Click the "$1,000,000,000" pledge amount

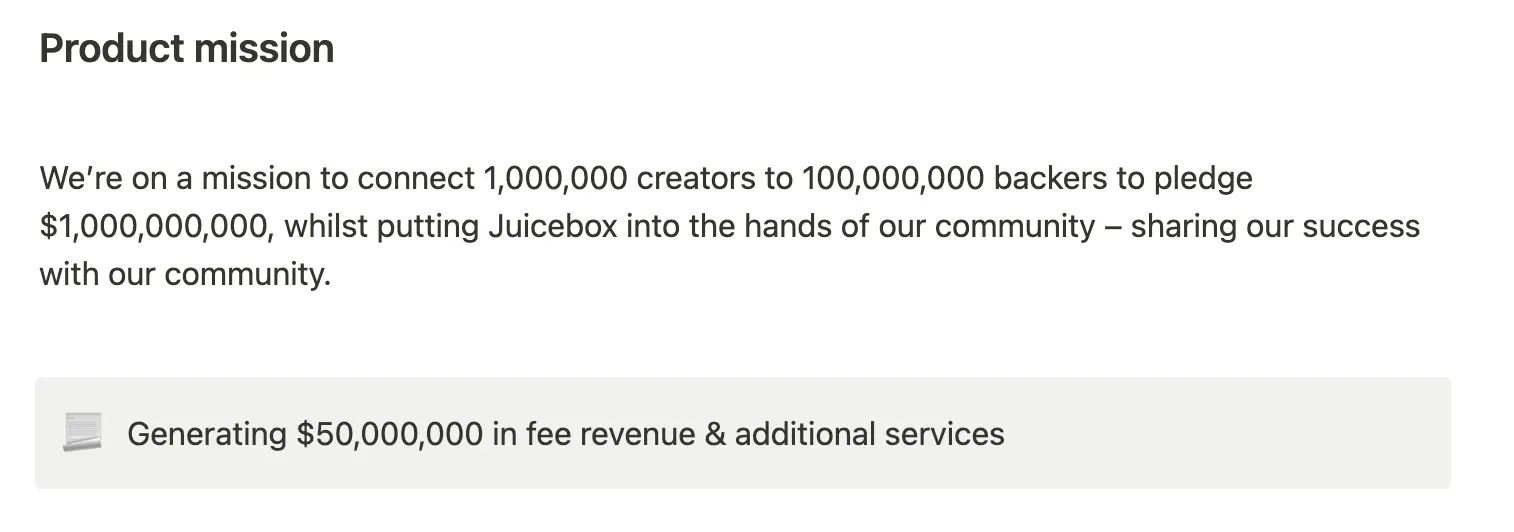(154, 226)
